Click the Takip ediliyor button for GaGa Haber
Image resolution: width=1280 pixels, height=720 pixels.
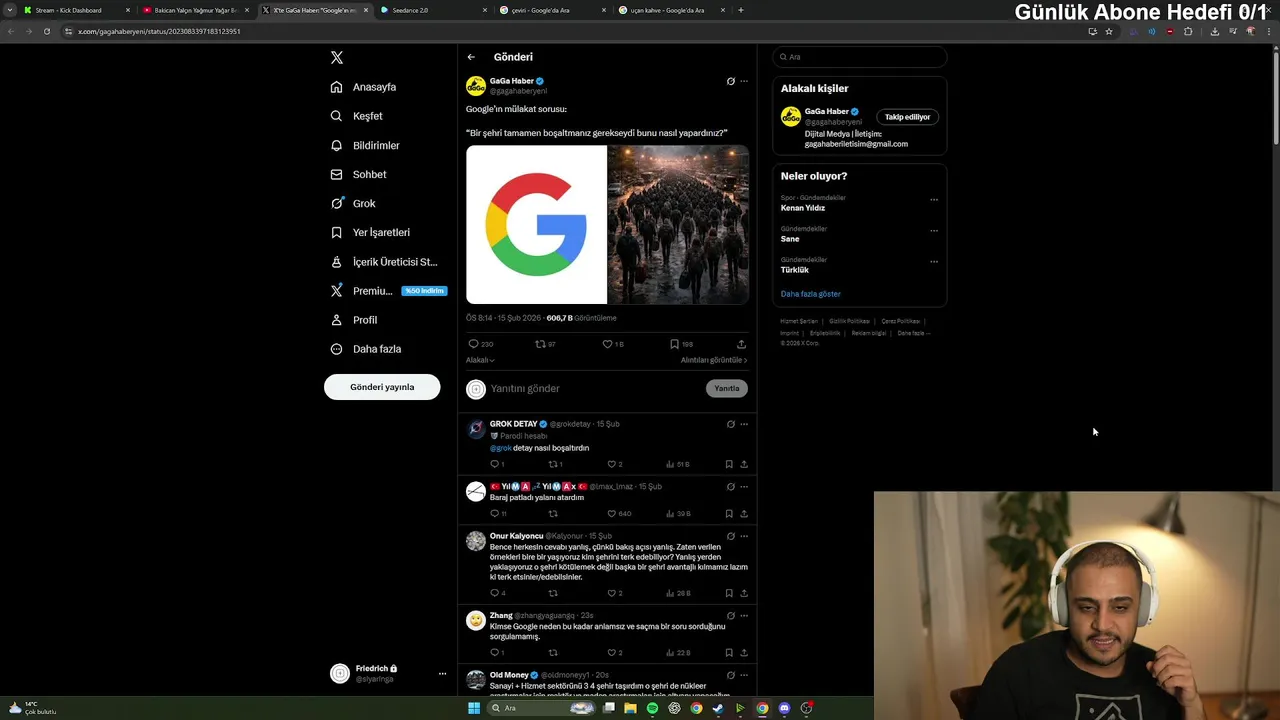point(907,117)
